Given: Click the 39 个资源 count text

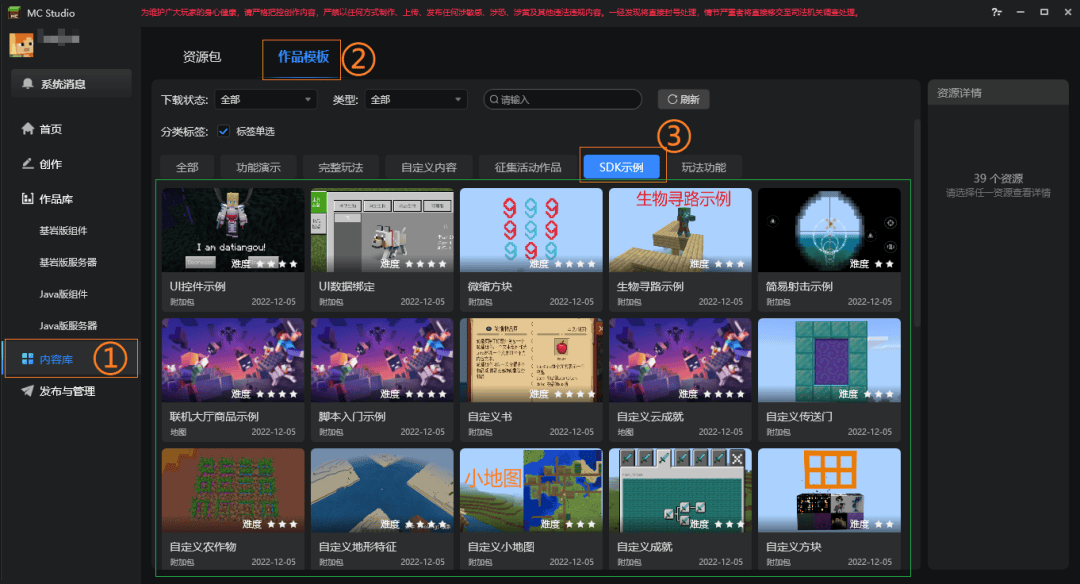Looking at the screenshot, I should (998, 178).
